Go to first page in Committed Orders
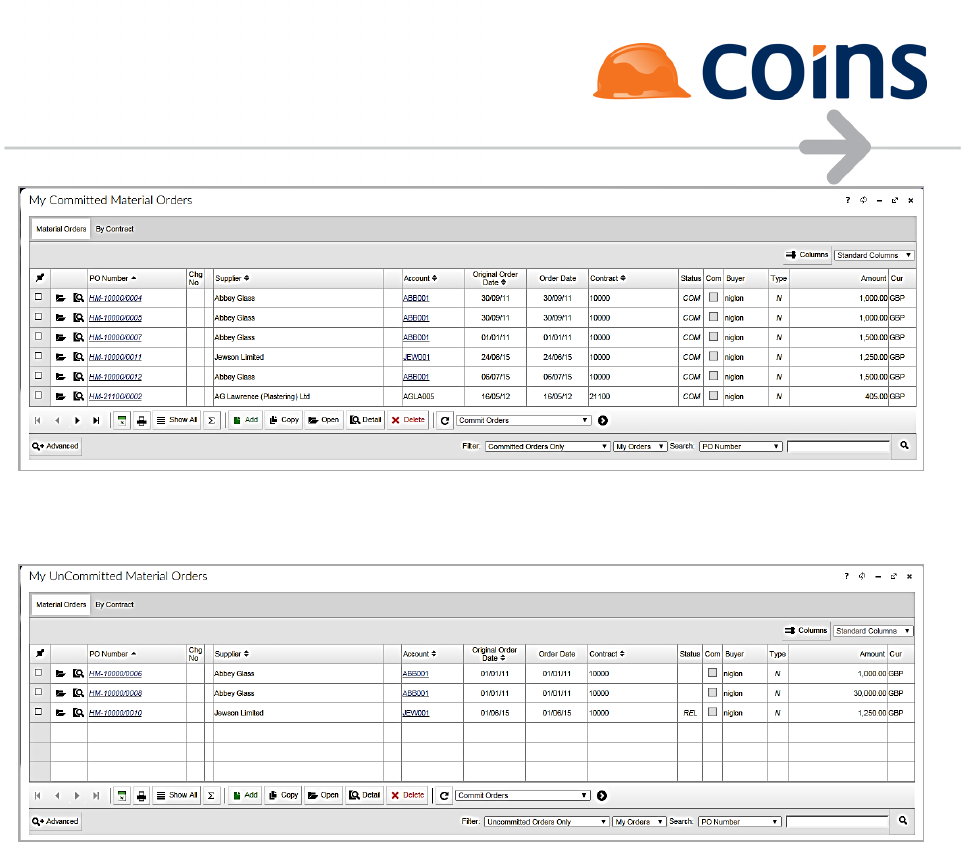The height and width of the screenshot is (842, 962). click(37, 420)
